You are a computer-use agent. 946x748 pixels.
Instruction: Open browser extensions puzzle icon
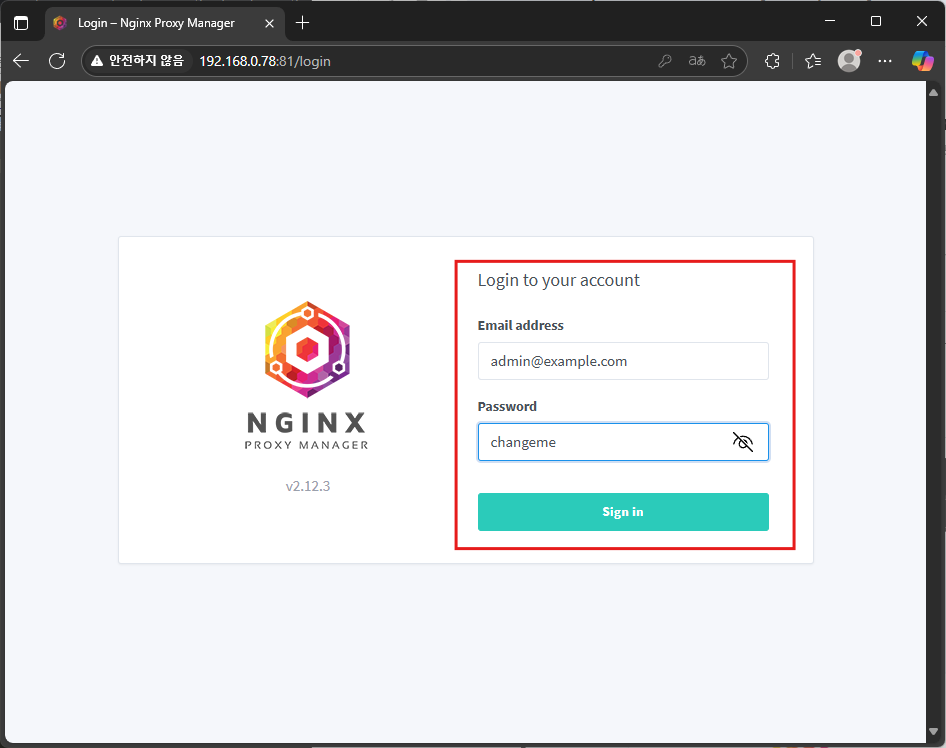pyautogui.click(x=772, y=61)
